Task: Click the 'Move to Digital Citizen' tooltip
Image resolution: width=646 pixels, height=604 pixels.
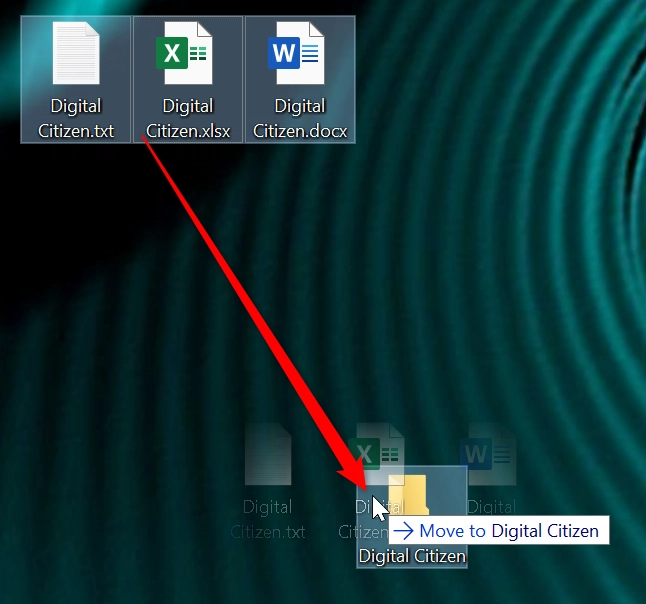Action: (499, 530)
